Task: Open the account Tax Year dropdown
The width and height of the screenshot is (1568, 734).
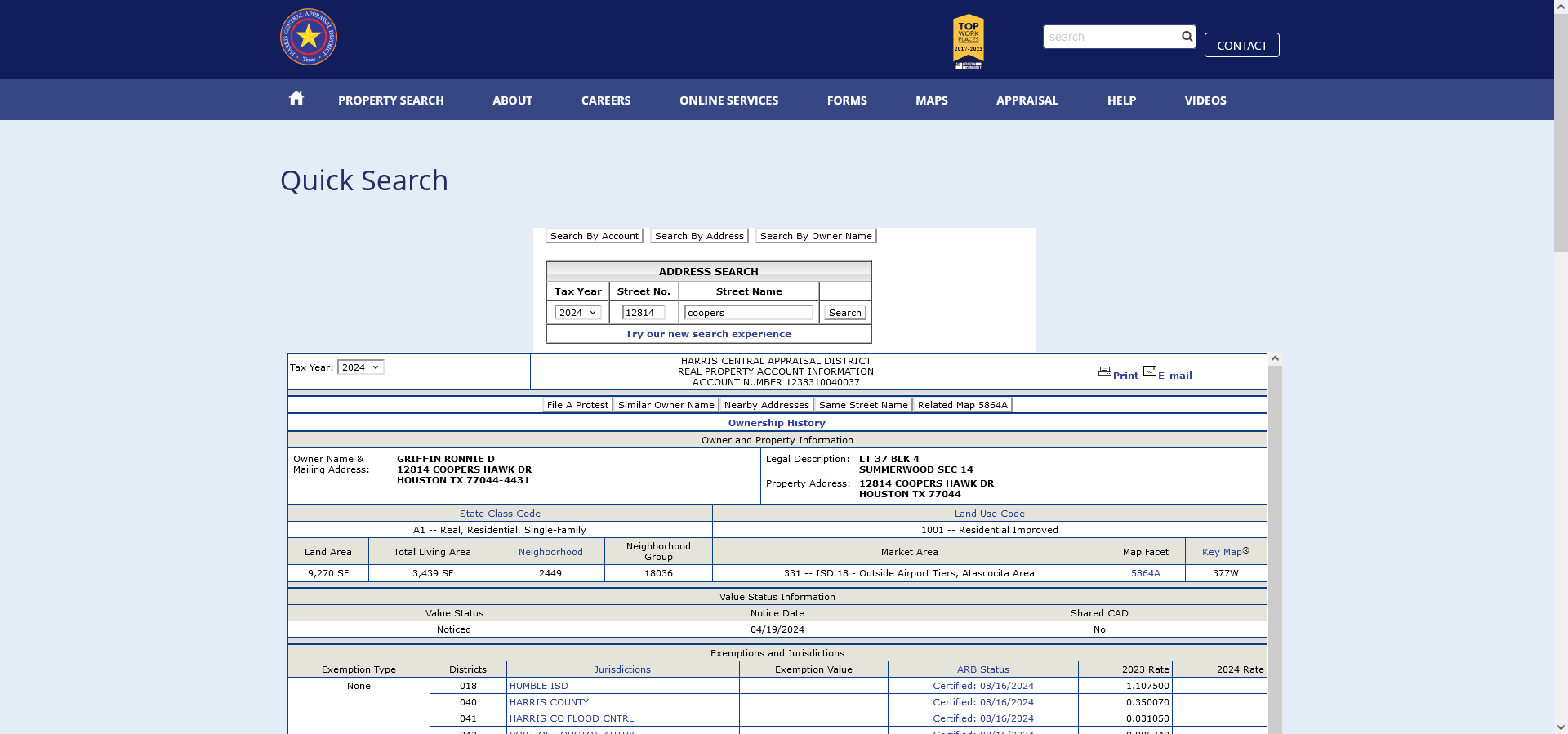Action: click(360, 367)
